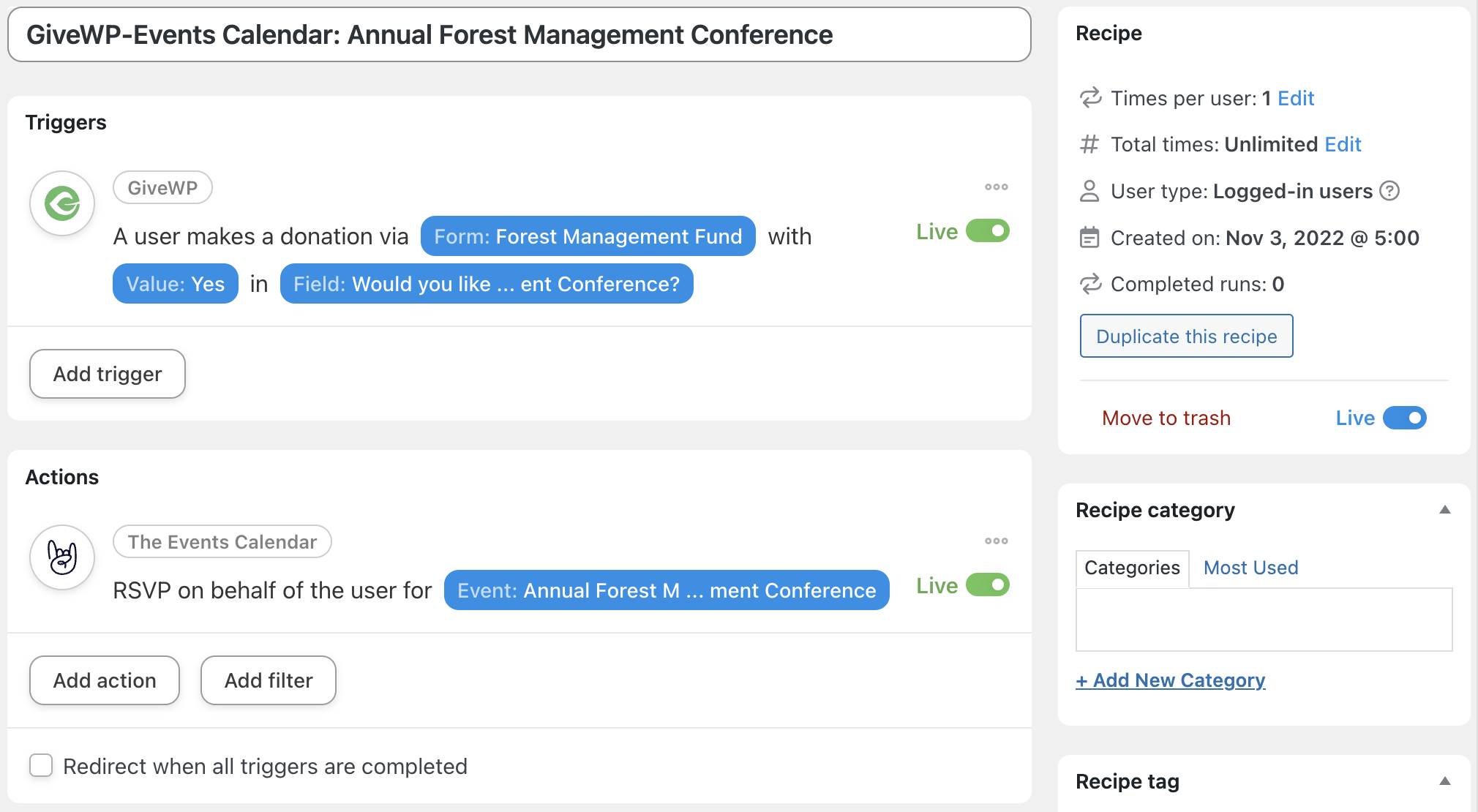Click the help icon beside Logged-in users

click(1389, 191)
